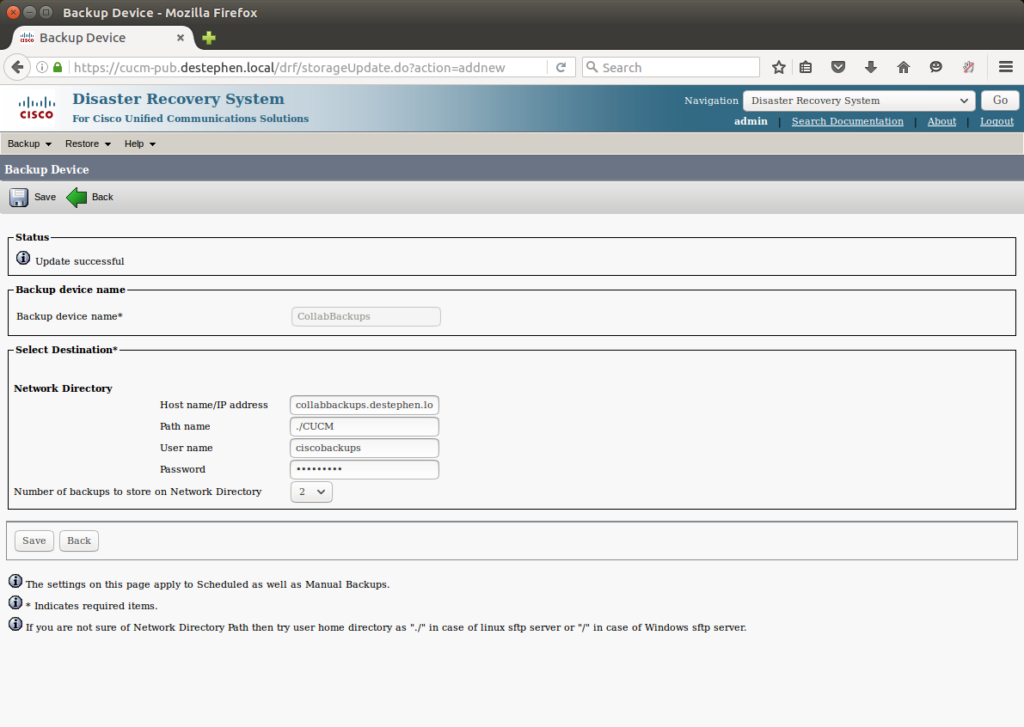Click the Path name field
This screenshot has height=727, width=1024.
(364, 427)
